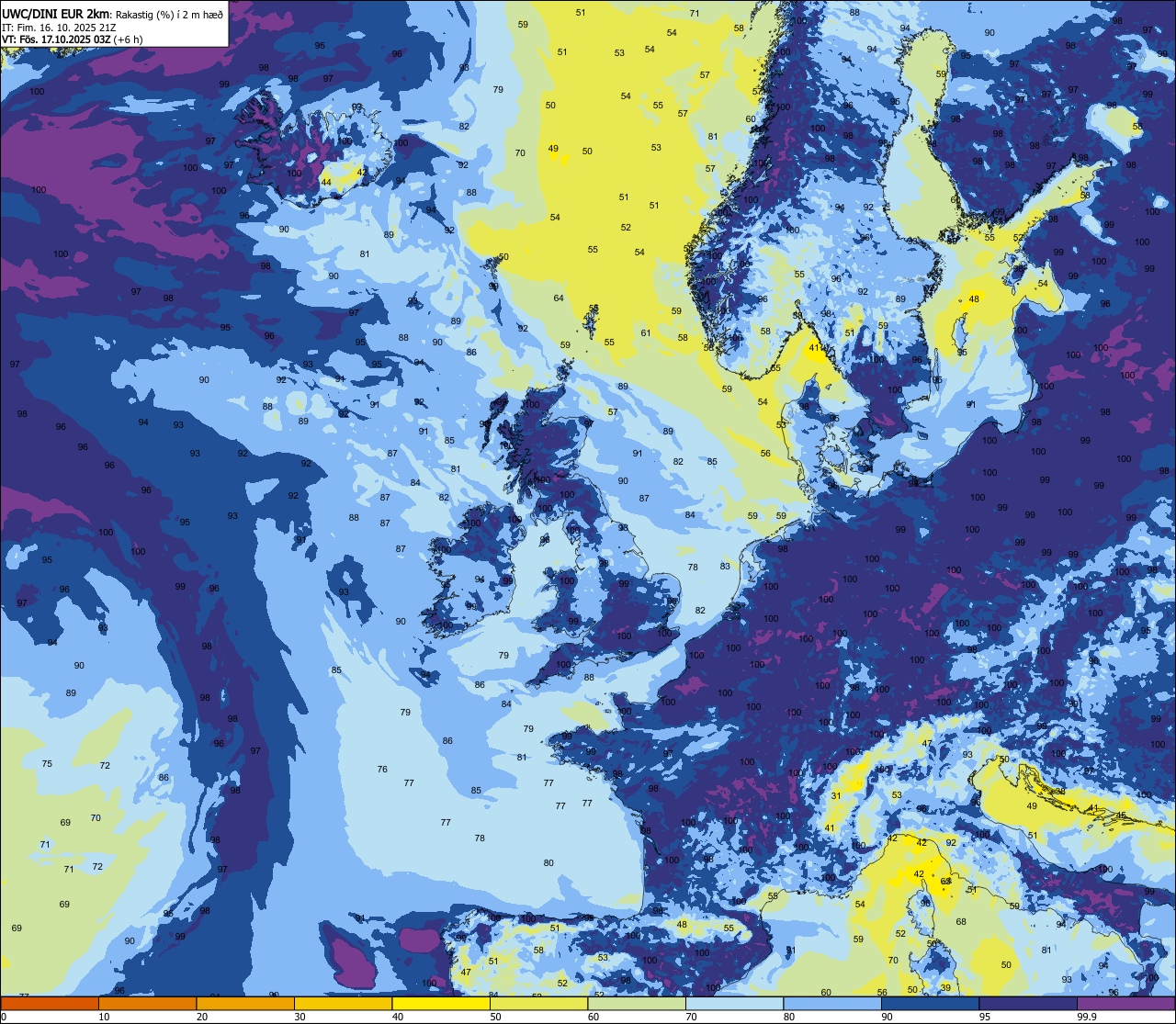Pick the yellow-green 50–60 legend swatch
The image size is (1176, 1024).
click(538, 1003)
